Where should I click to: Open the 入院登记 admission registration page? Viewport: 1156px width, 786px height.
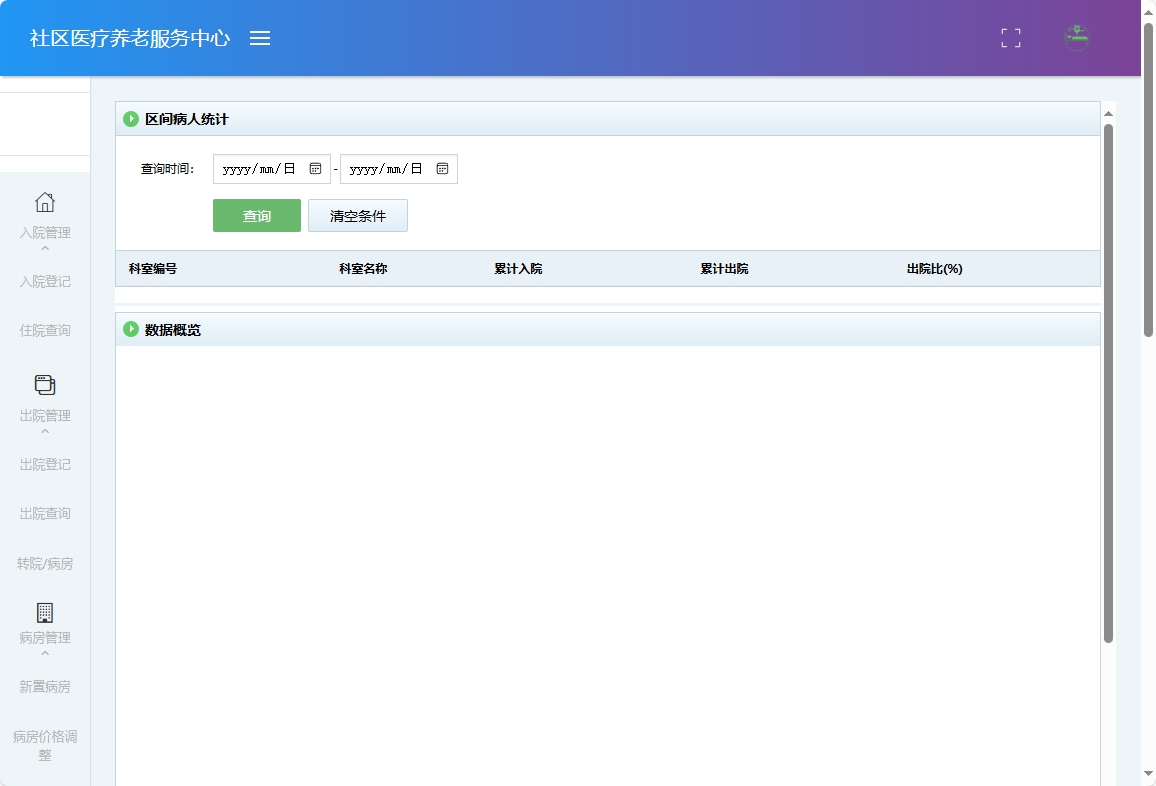tap(45, 281)
